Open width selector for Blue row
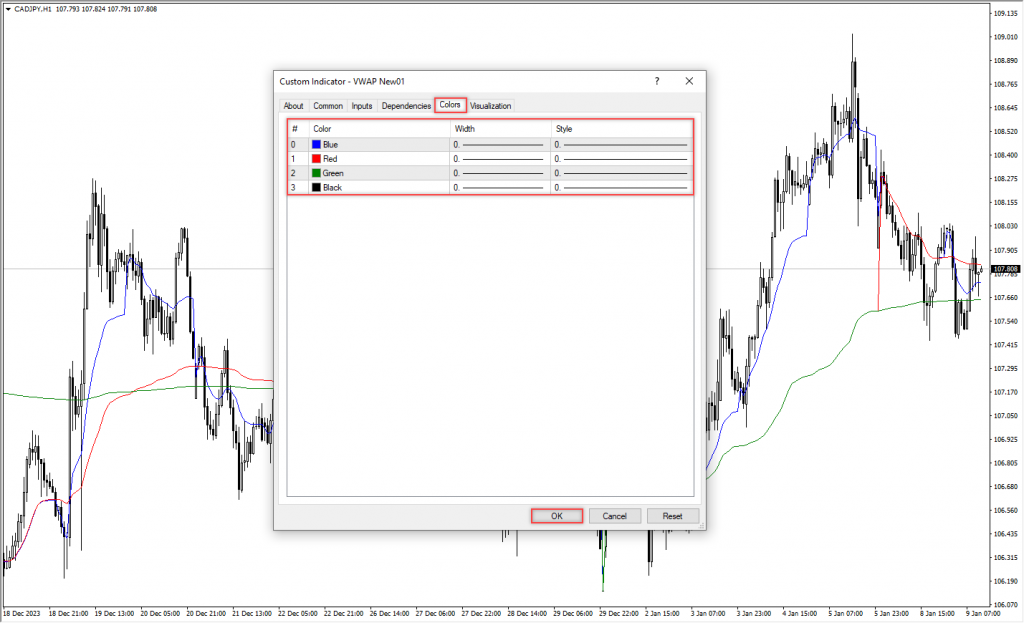This screenshot has height=623, width=1024. pos(500,144)
